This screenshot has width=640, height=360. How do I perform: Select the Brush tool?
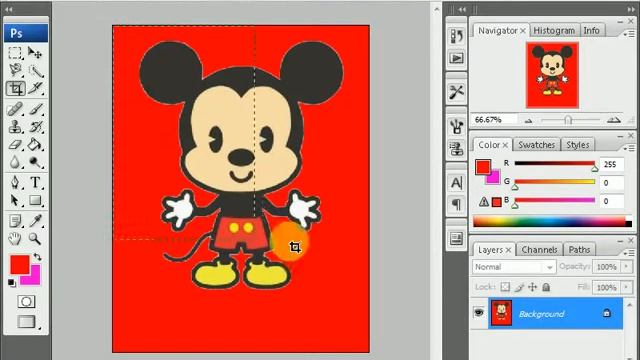[35, 109]
